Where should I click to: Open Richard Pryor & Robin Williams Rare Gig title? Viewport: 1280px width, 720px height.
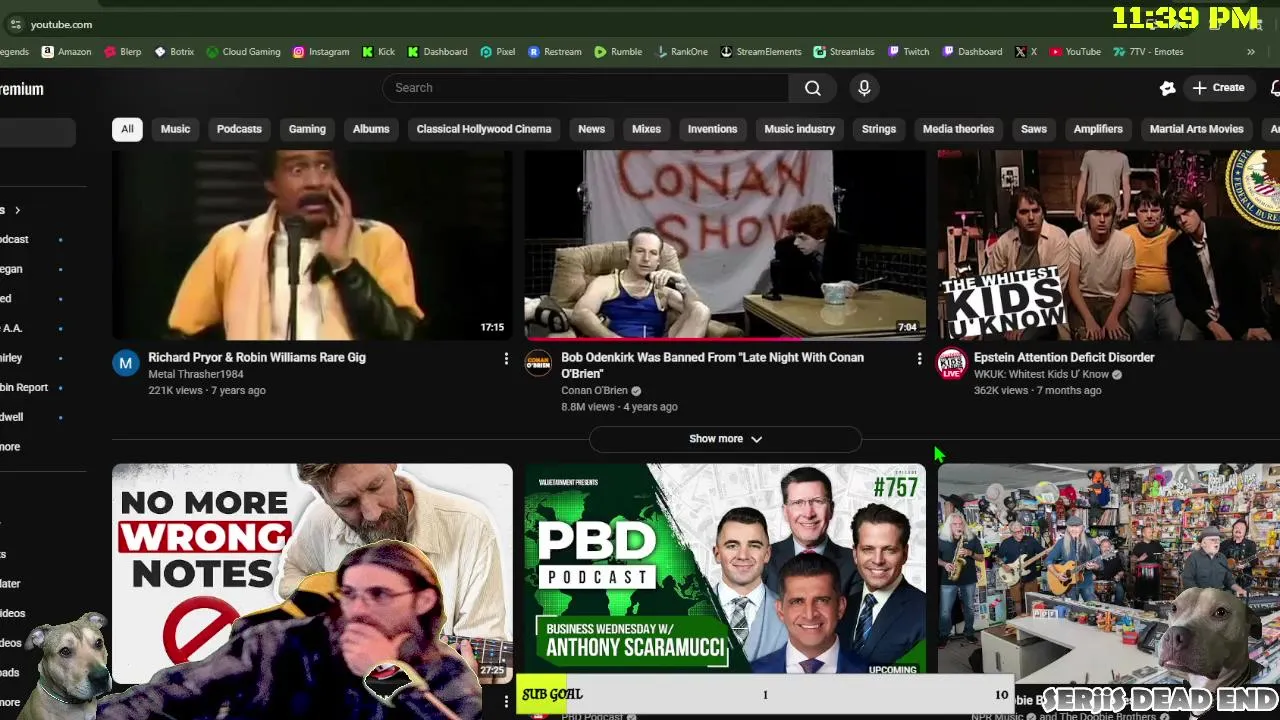coord(257,357)
